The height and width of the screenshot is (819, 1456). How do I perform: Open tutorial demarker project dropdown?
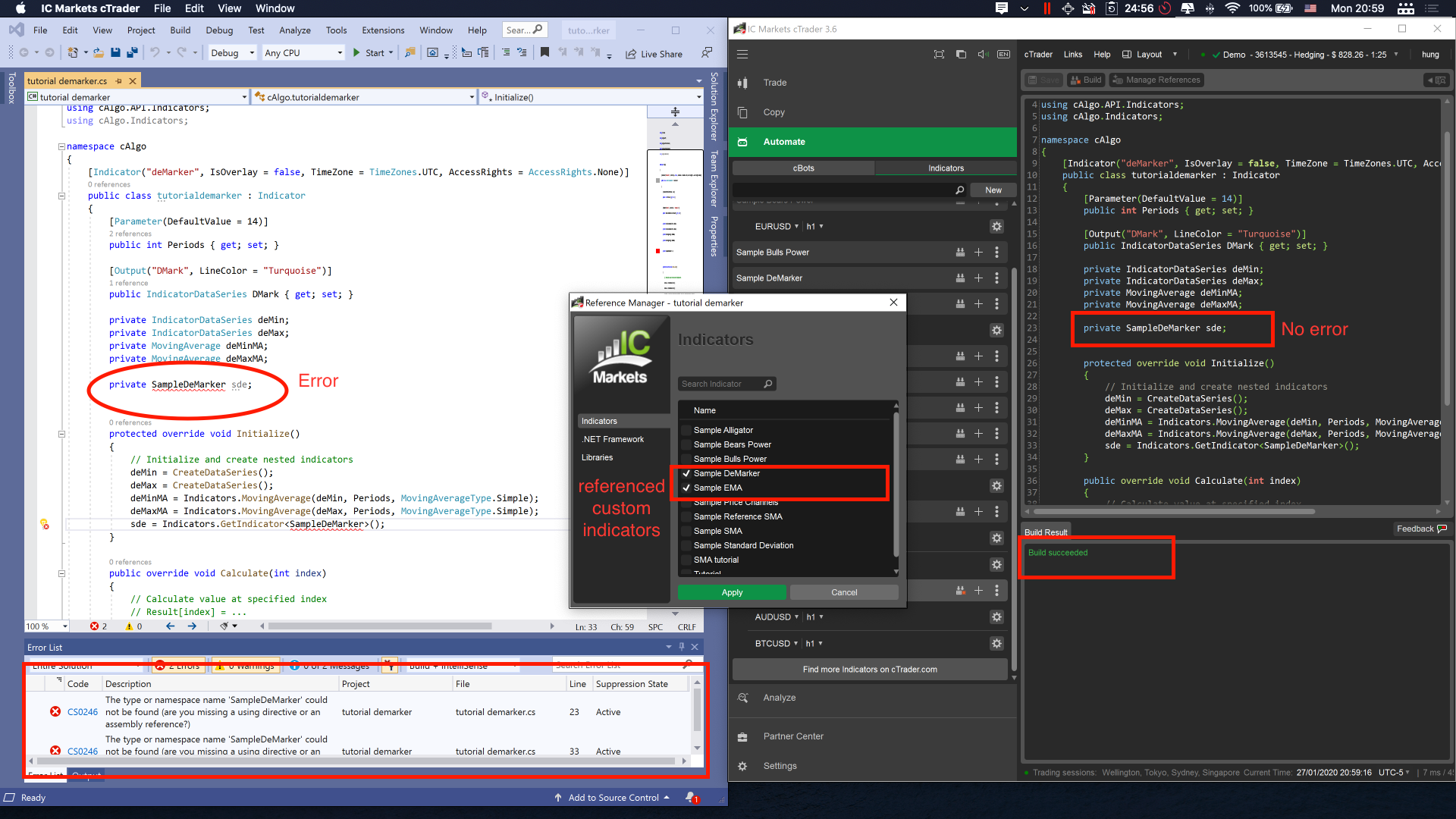137,97
